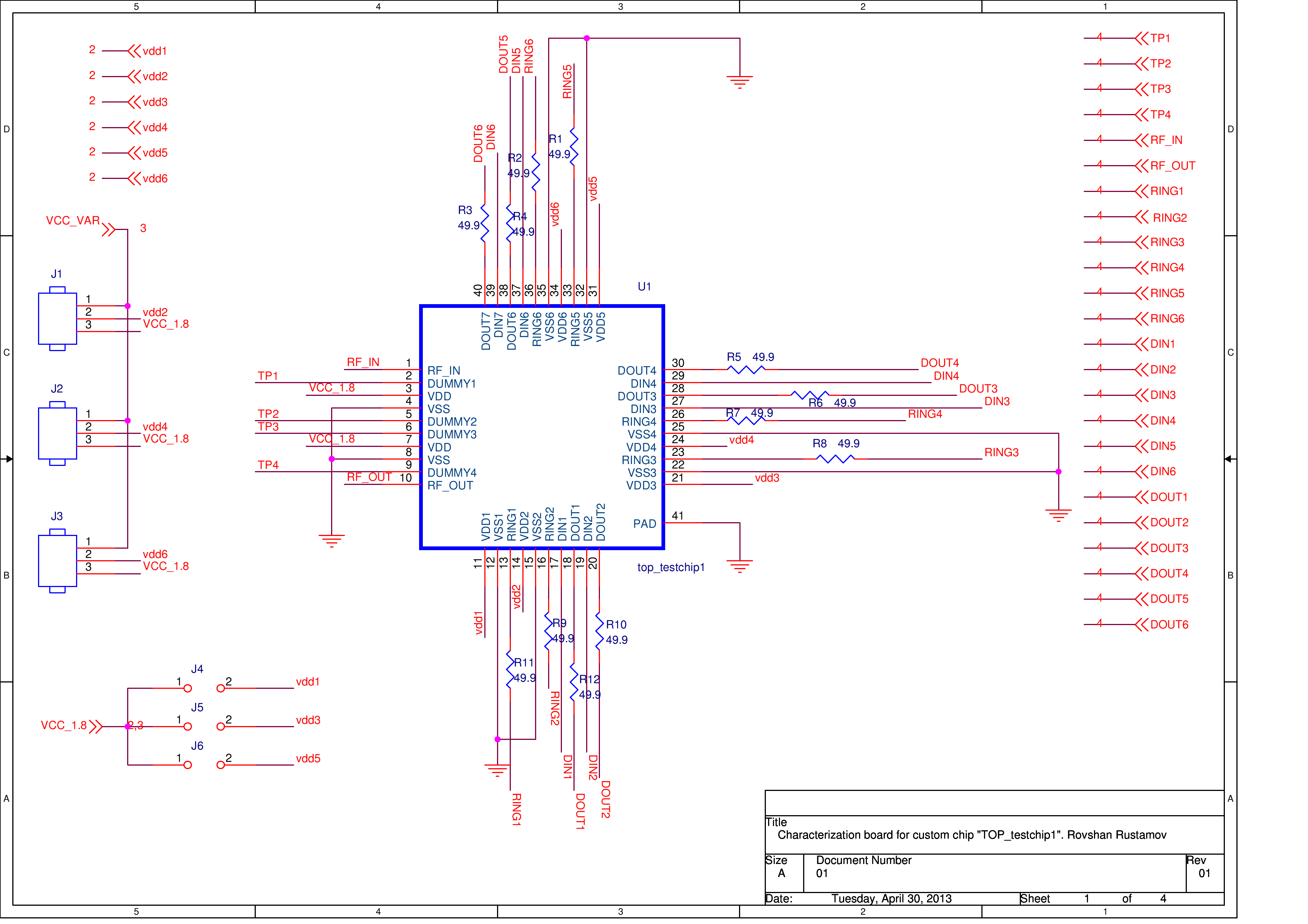Select the J3 connector symbol
The image size is (1308, 924).
click(x=57, y=561)
